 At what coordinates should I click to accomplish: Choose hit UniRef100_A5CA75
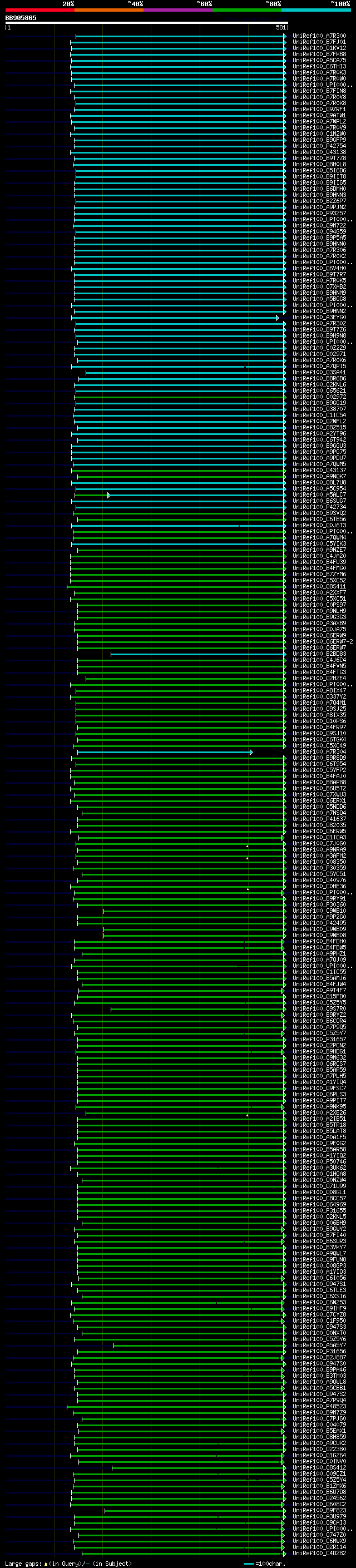(x=319, y=60)
